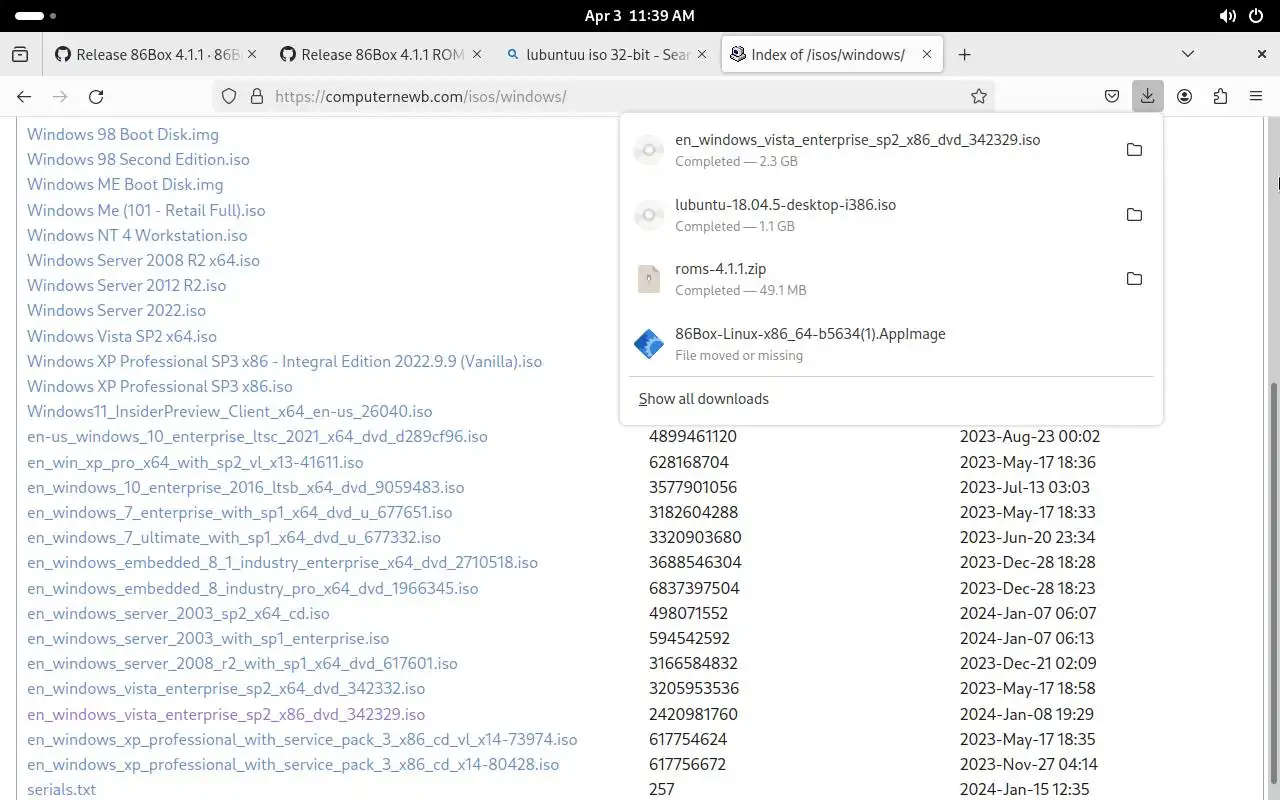Switch to Release 86Box 4.1.1 tab
Image resolution: width=1280 pixels, height=800 pixels.
pos(155,54)
